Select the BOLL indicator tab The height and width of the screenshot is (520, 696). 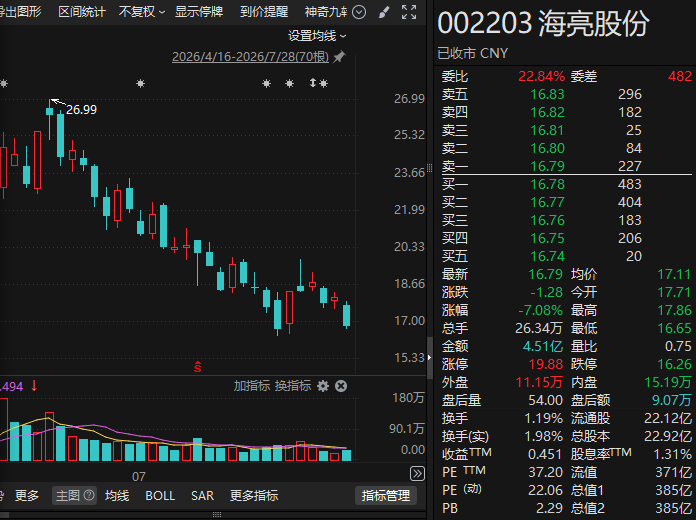point(160,496)
